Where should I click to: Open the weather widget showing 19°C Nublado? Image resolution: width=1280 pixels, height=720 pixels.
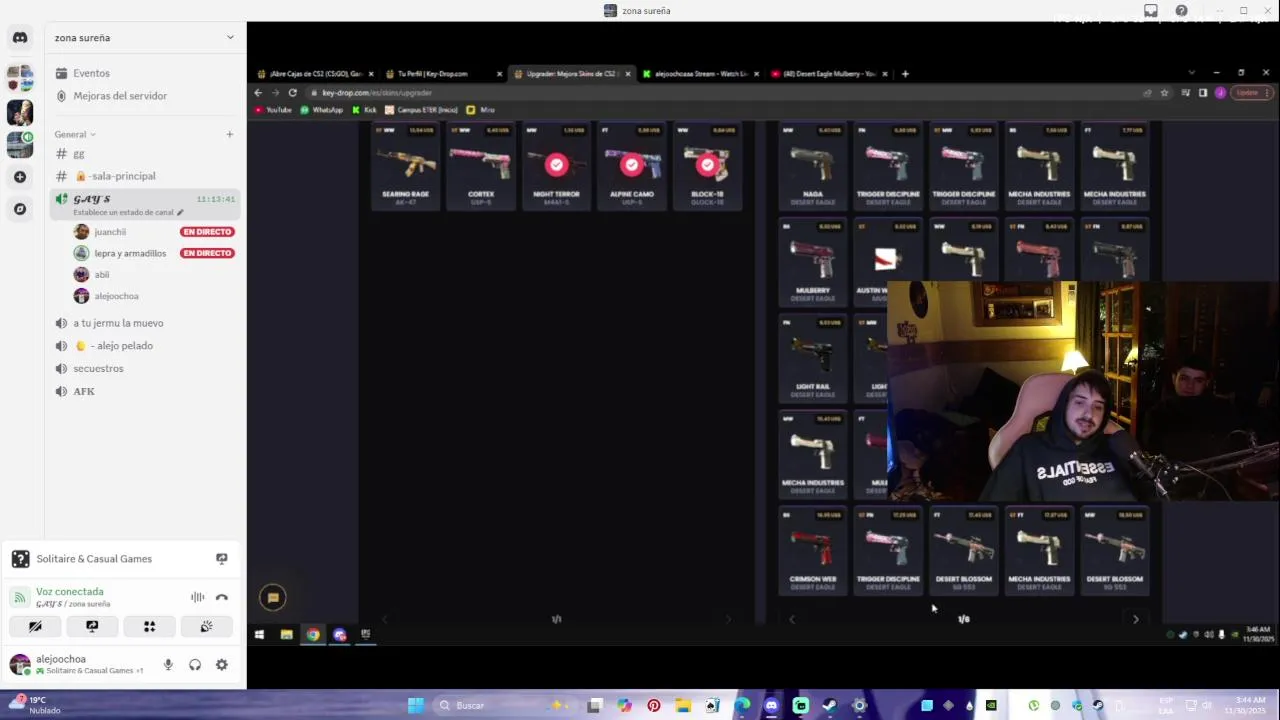coord(35,705)
